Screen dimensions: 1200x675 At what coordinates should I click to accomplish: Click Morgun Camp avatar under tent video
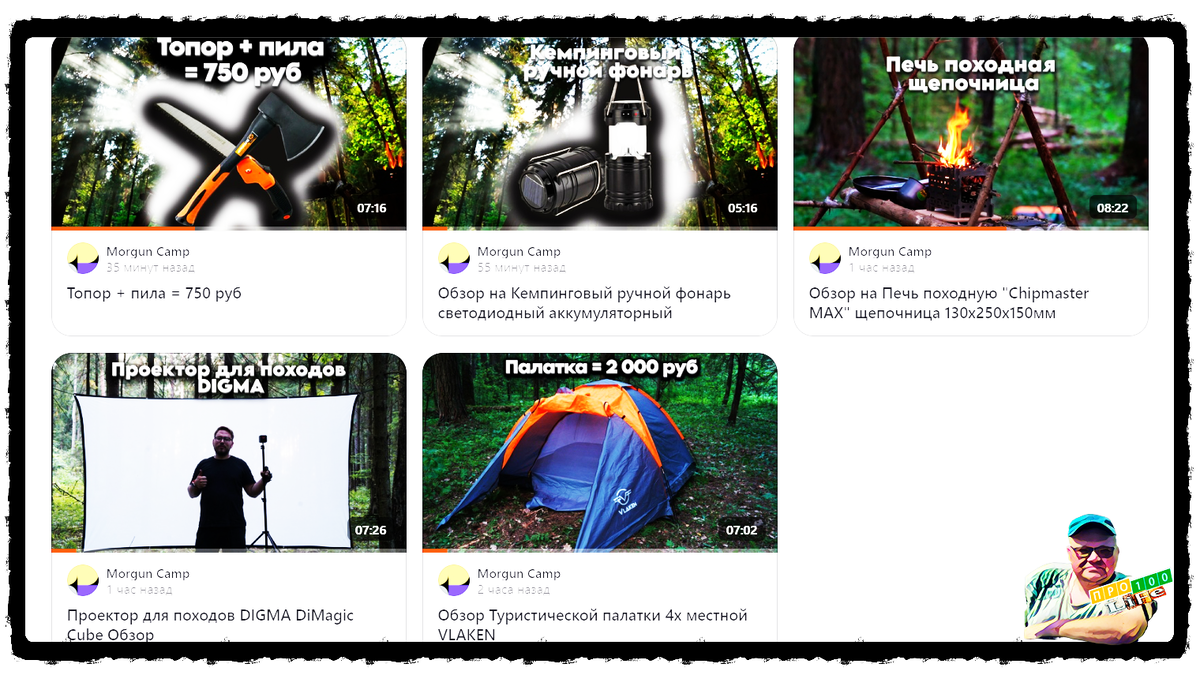454,581
